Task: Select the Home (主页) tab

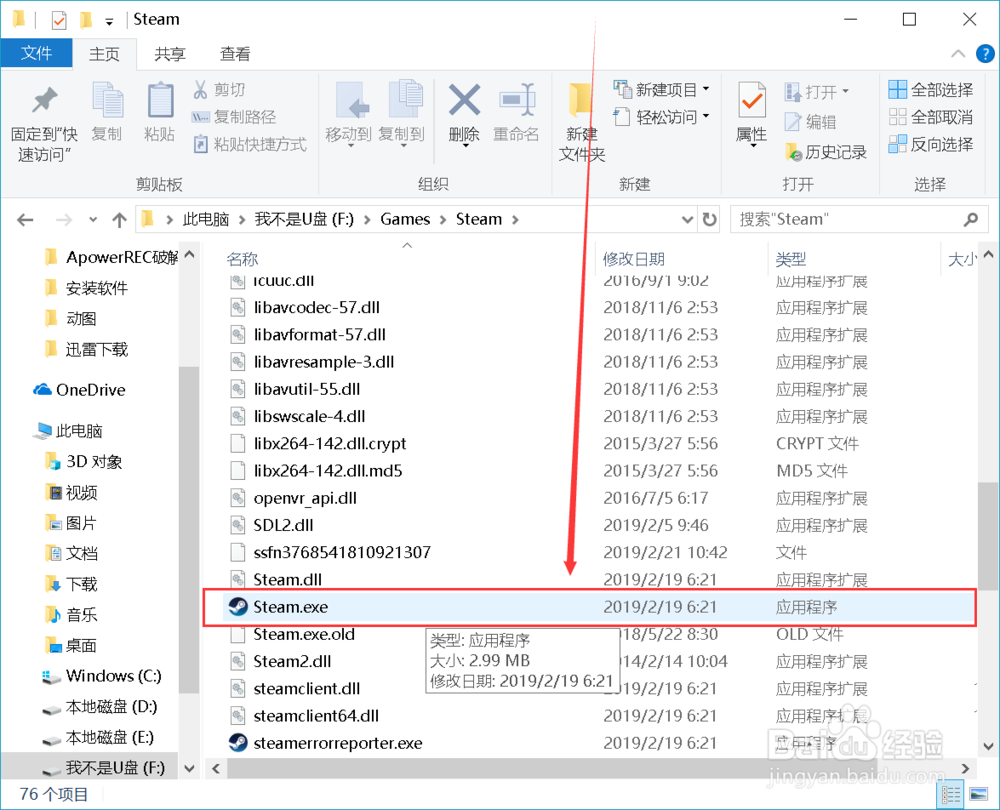Action: coord(105,54)
